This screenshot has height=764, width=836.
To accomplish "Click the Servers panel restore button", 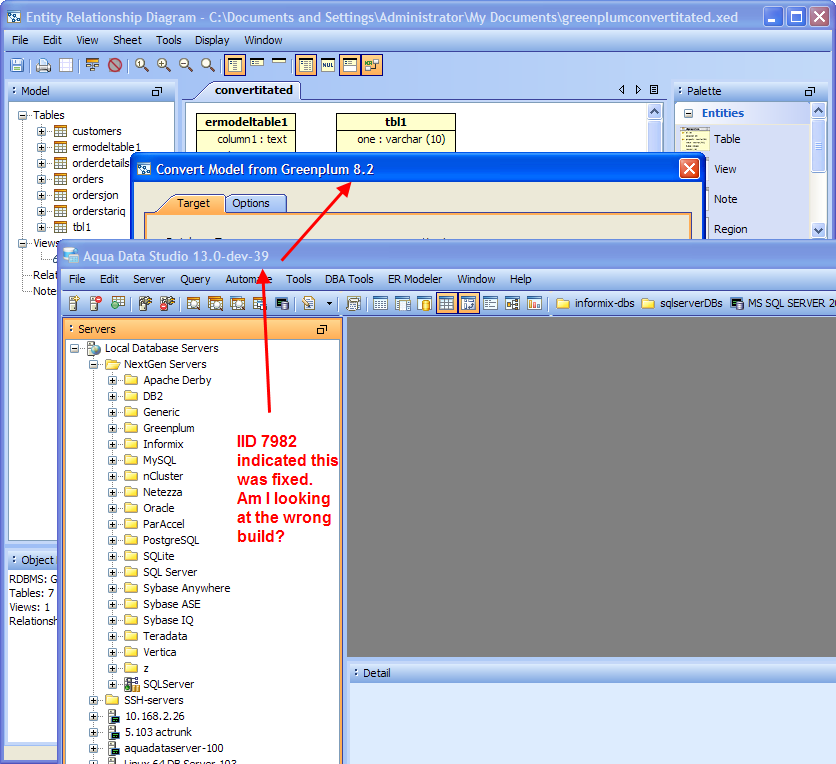I will click(321, 329).
